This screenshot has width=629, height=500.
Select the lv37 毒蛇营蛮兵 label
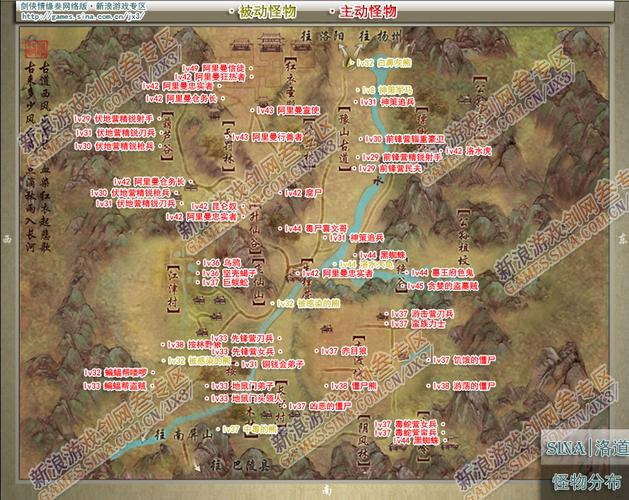(x=406, y=433)
